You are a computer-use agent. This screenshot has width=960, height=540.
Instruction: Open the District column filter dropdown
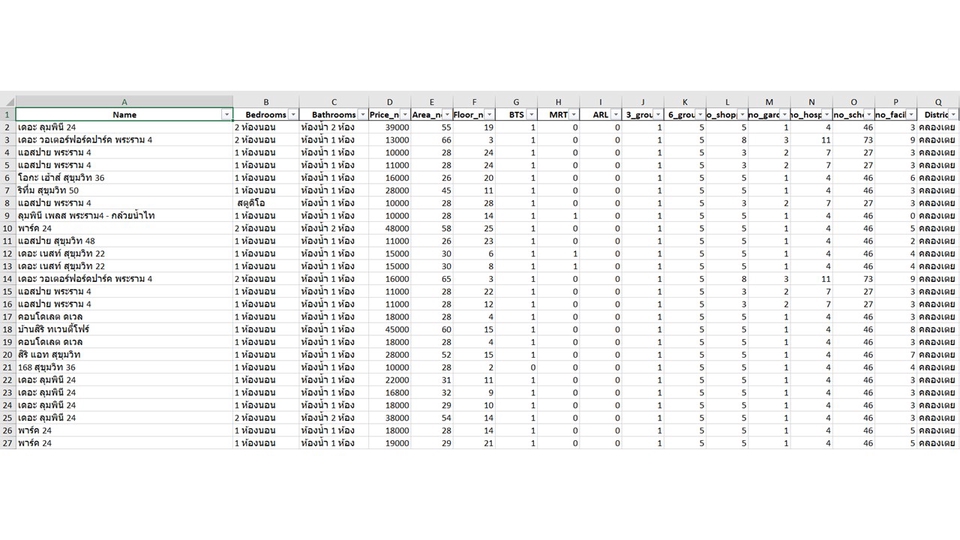click(x=953, y=114)
